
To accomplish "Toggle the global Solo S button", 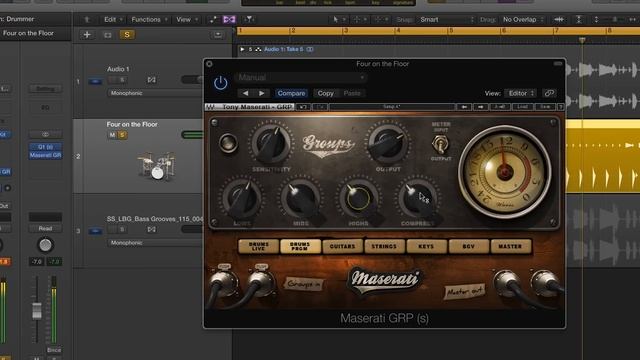I will pyautogui.click(x=127, y=35).
